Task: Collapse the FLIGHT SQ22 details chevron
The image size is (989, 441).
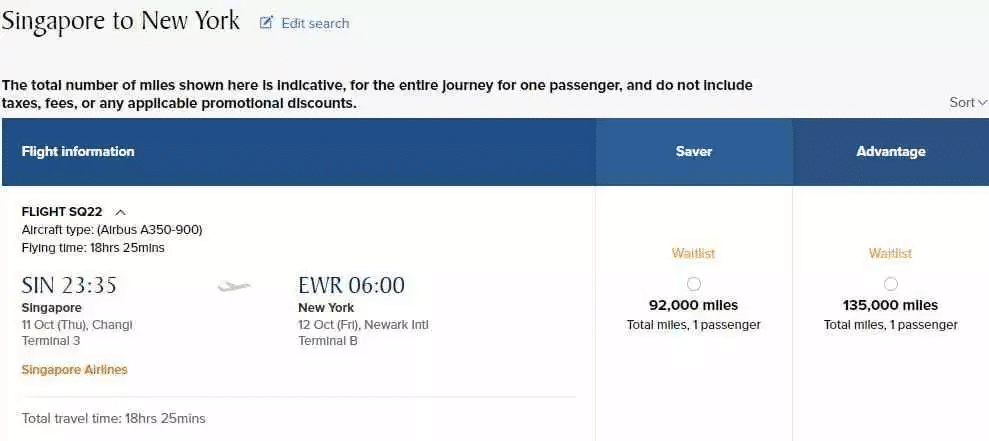Action: (x=120, y=212)
